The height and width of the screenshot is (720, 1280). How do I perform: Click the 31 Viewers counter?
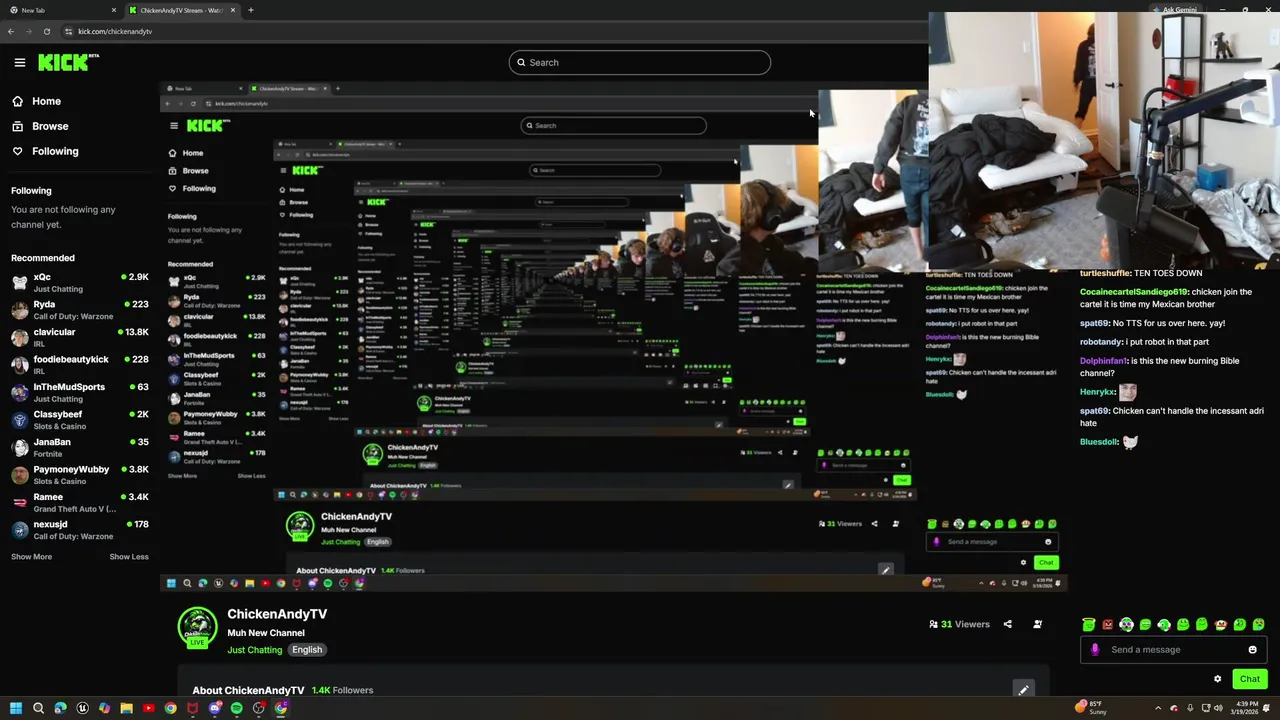click(x=959, y=624)
